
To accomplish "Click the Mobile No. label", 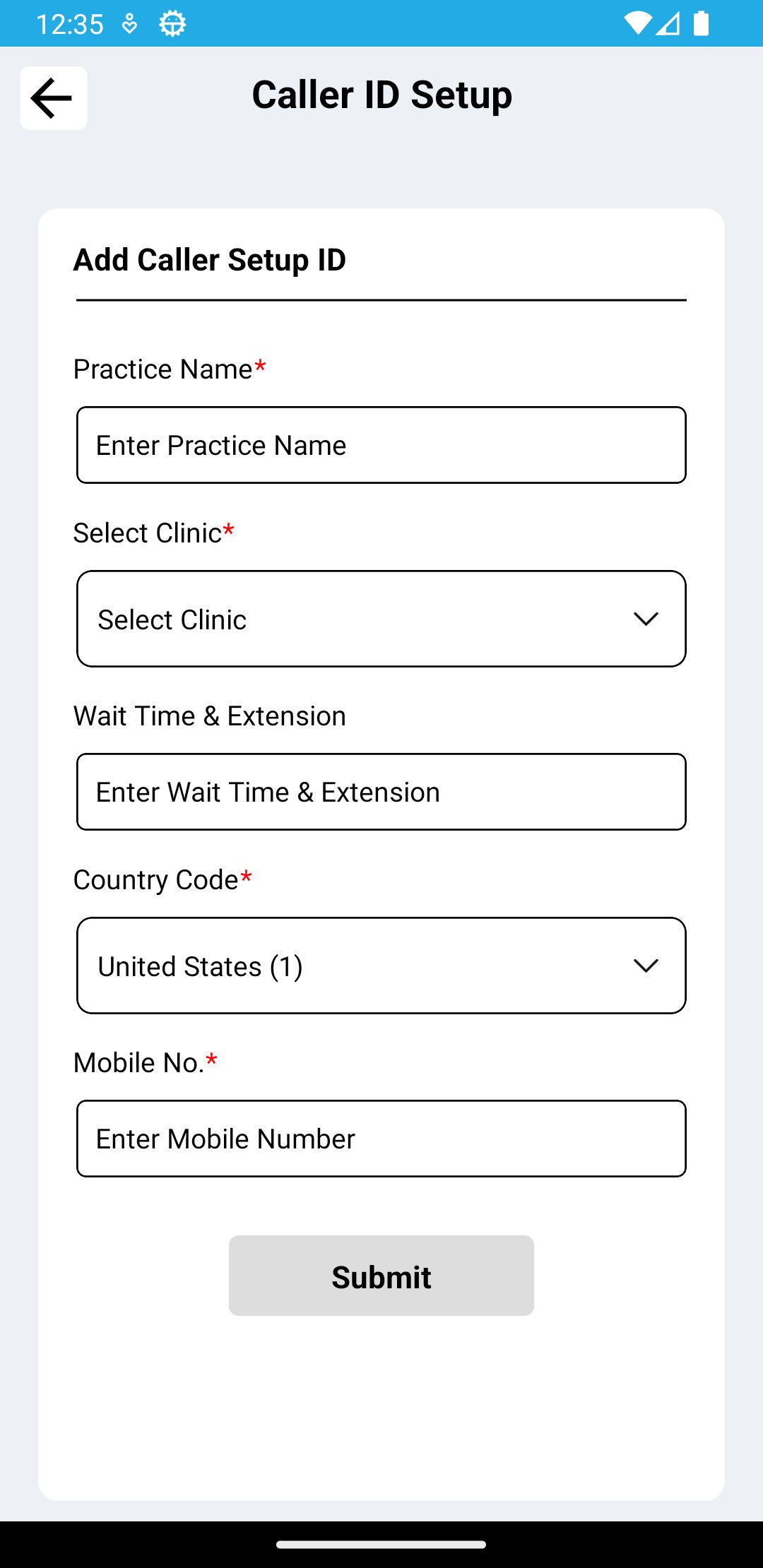I will pos(139,1063).
